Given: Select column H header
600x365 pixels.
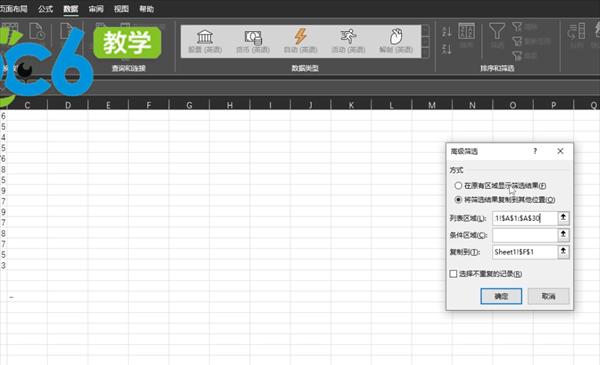Looking at the screenshot, I should tap(230, 105).
